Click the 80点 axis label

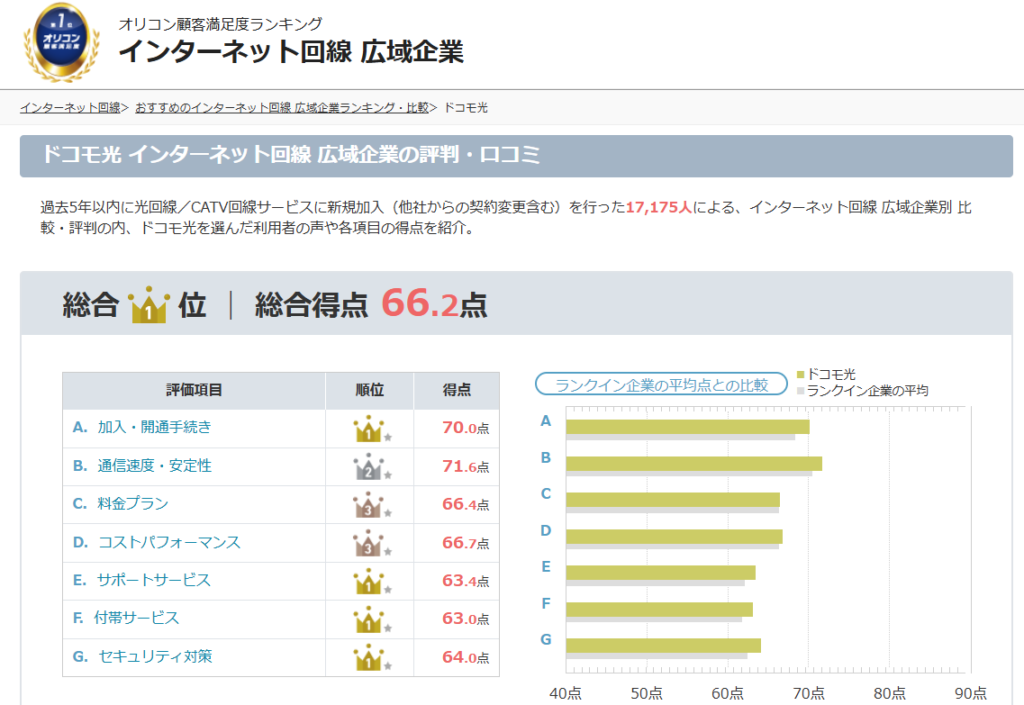(889, 693)
